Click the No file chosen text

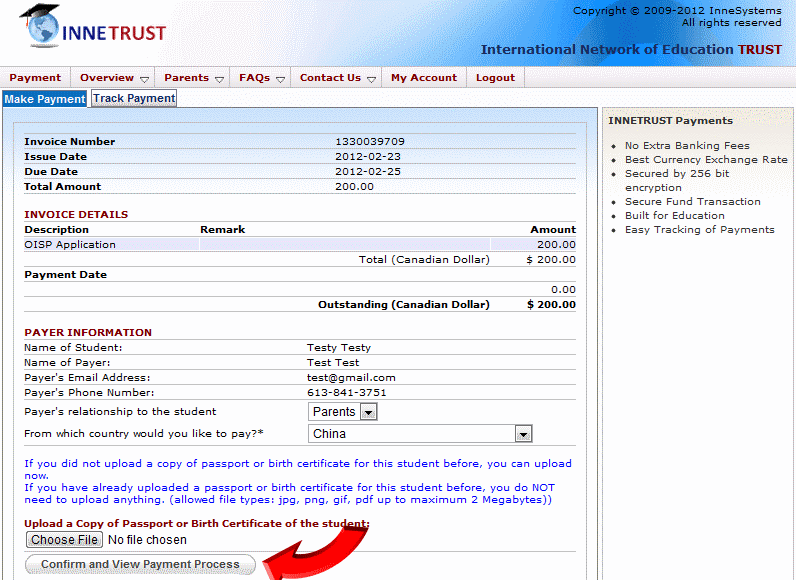tap(147, 539)
